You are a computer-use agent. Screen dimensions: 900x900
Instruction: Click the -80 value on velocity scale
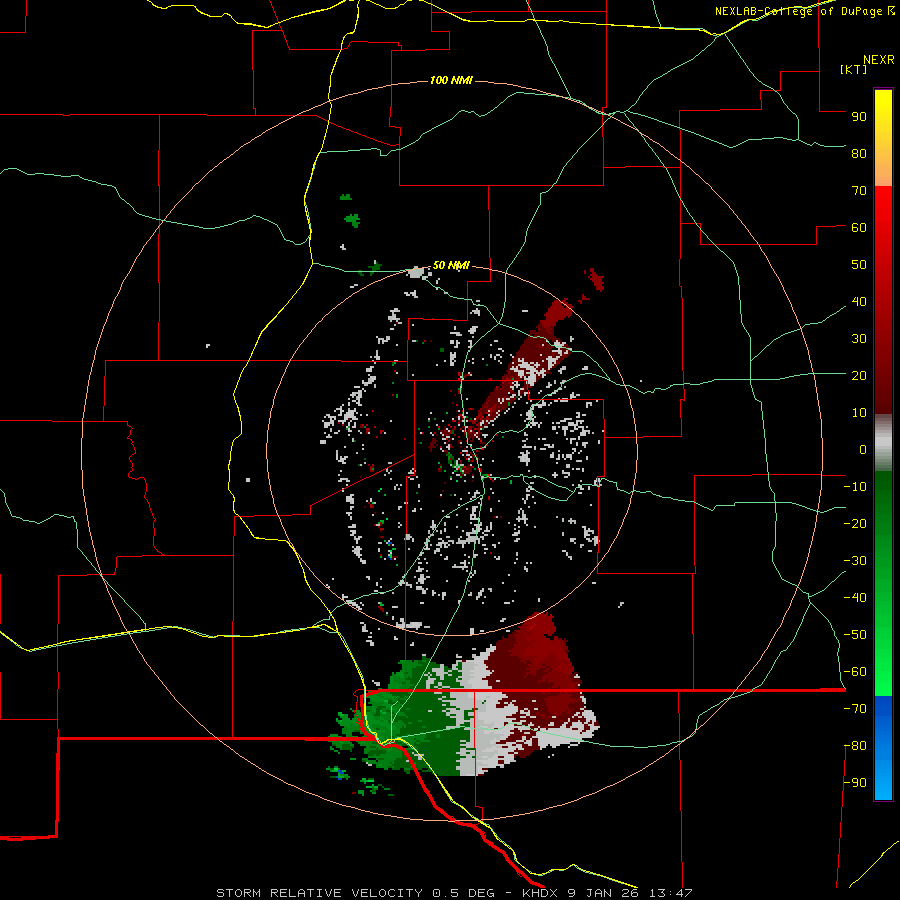click(x=855, y=746)
